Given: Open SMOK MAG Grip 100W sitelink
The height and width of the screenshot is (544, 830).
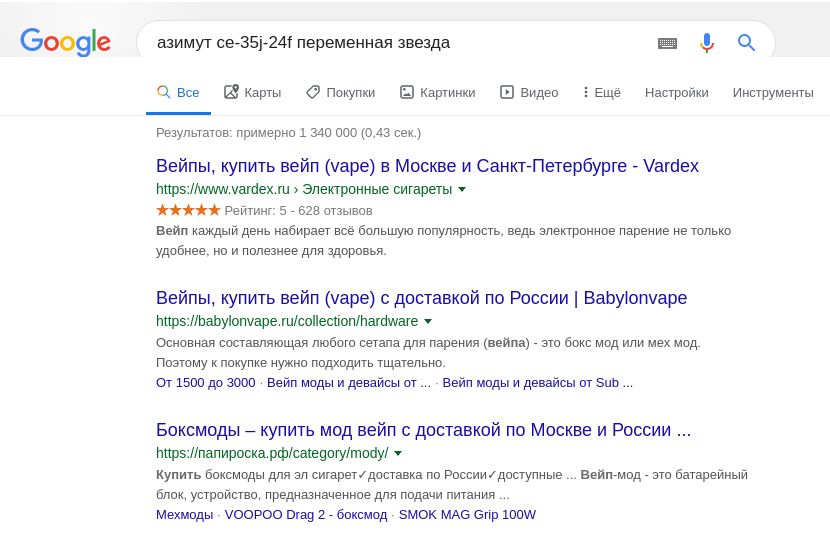Looking at the screenshot, I should [x=467, y=514].
